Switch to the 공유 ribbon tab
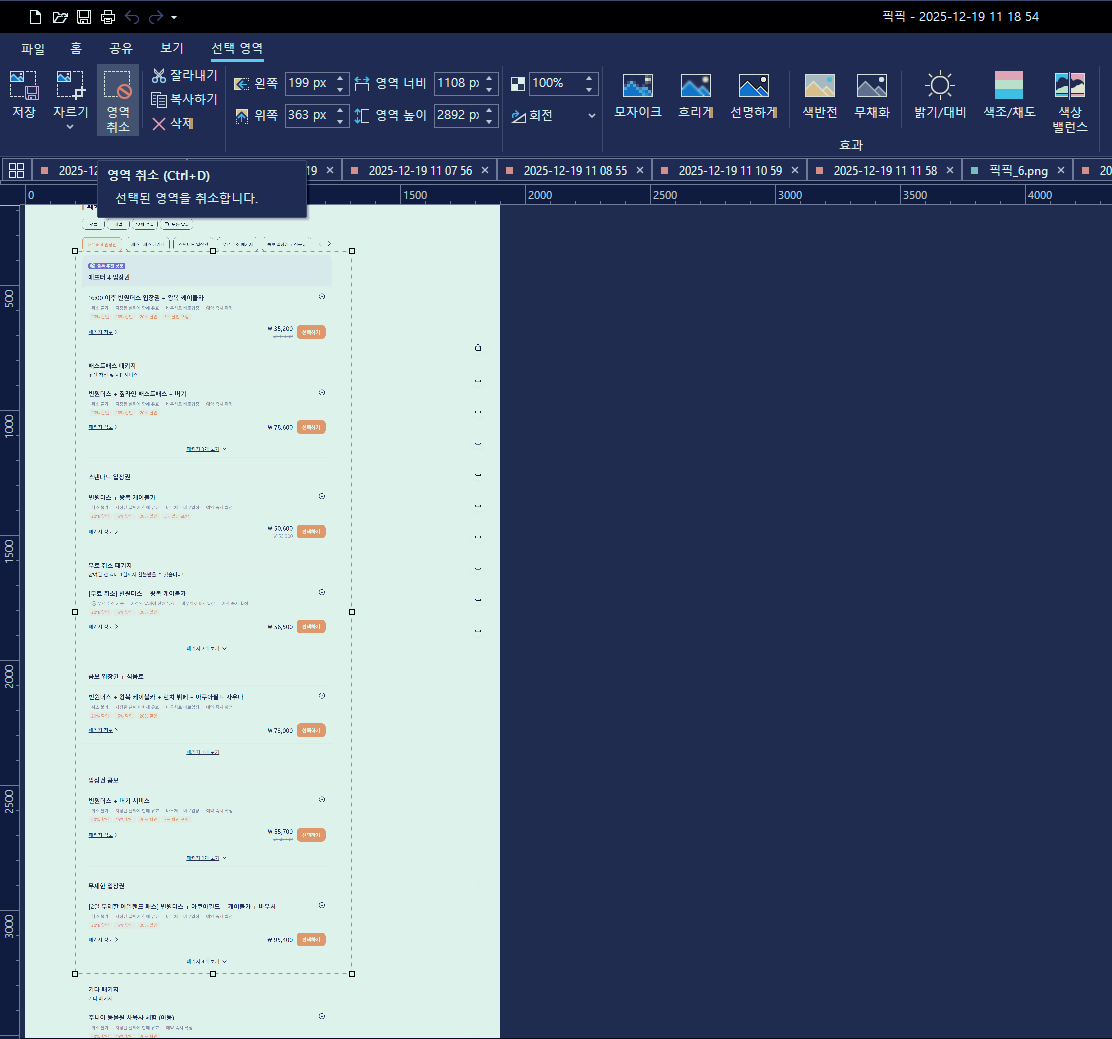This screenshot has height=1039, width=1112. pyautogui.click(x=121, y=48)
